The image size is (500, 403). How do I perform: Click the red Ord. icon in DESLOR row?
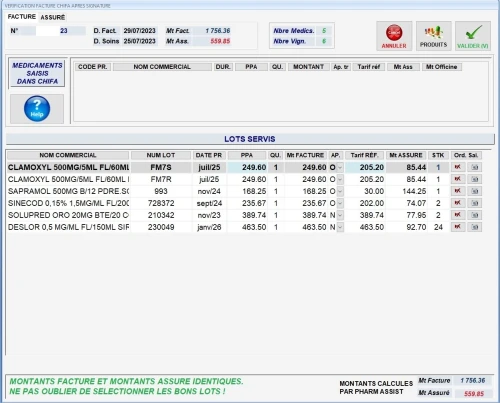click(458, 227)
